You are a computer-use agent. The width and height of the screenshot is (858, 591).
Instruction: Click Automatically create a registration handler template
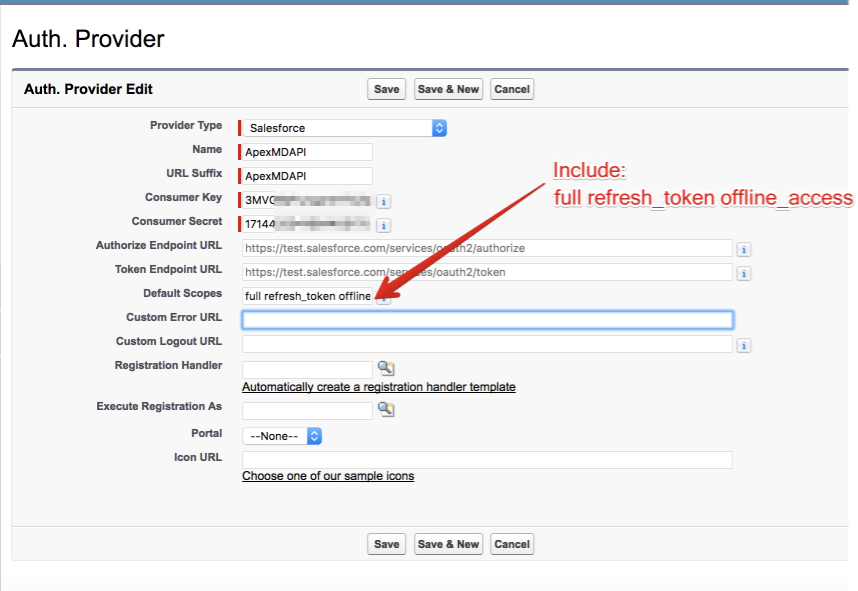pos(379,387)
